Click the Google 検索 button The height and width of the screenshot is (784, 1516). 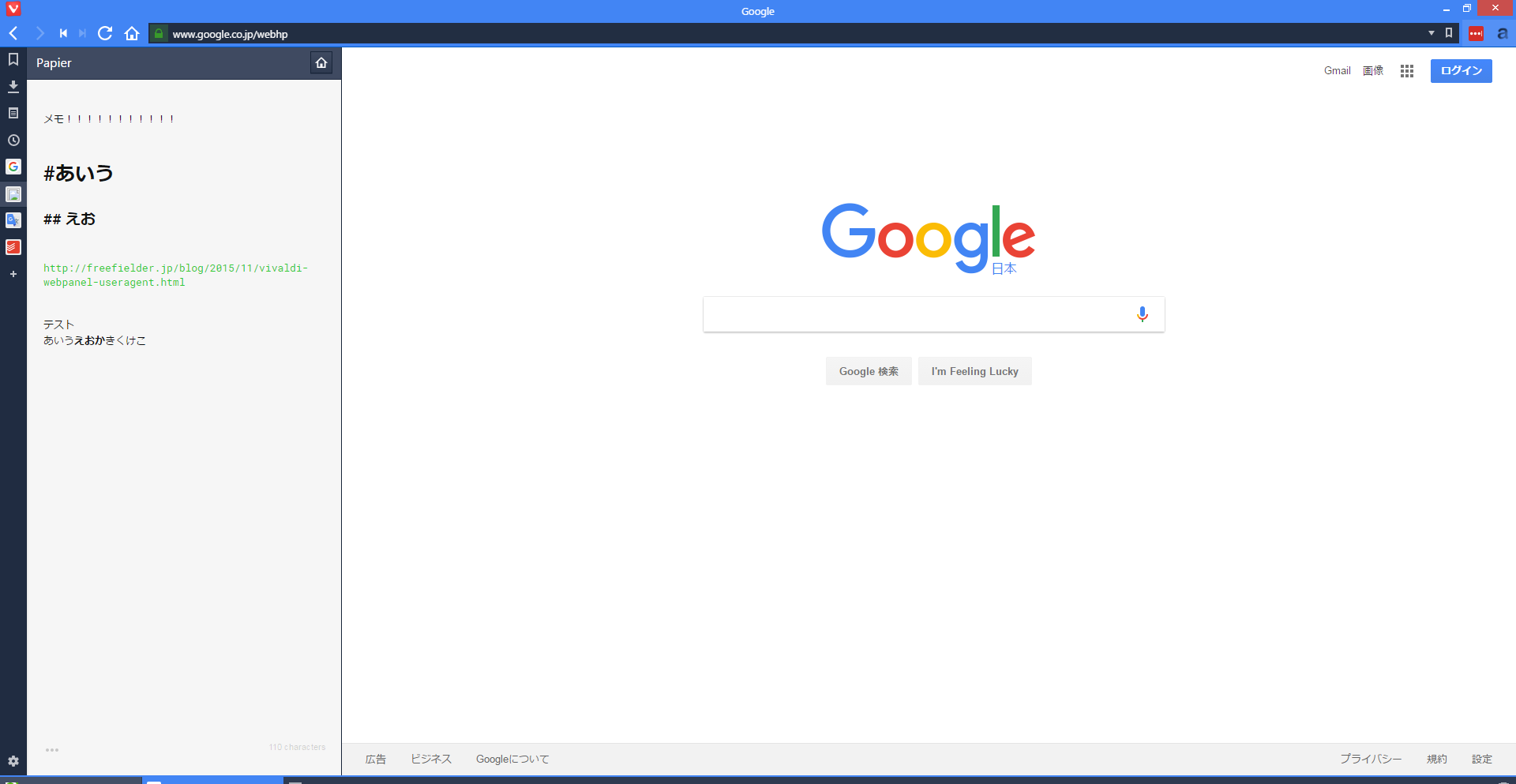pyautogui.click(x=869, y=371)
